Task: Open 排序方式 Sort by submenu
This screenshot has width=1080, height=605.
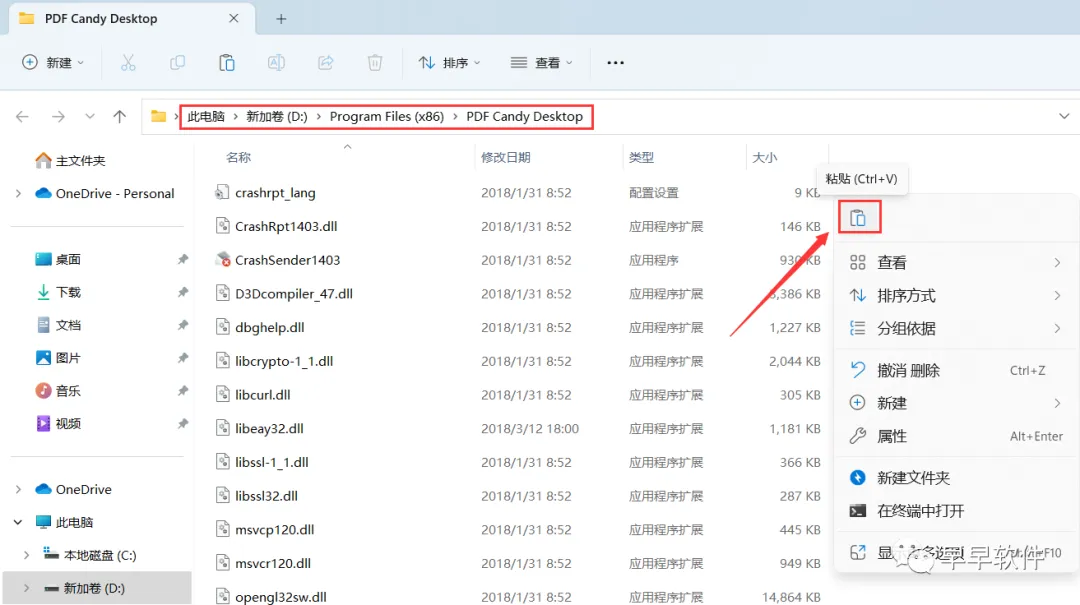Action: [956, 296]
